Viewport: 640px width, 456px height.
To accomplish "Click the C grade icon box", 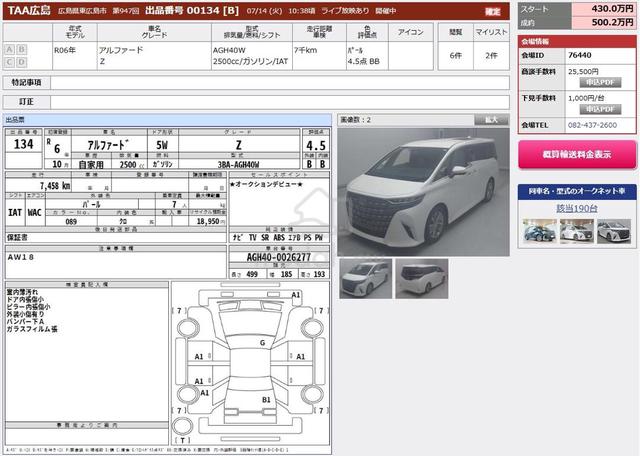I will tap(9, 62).
